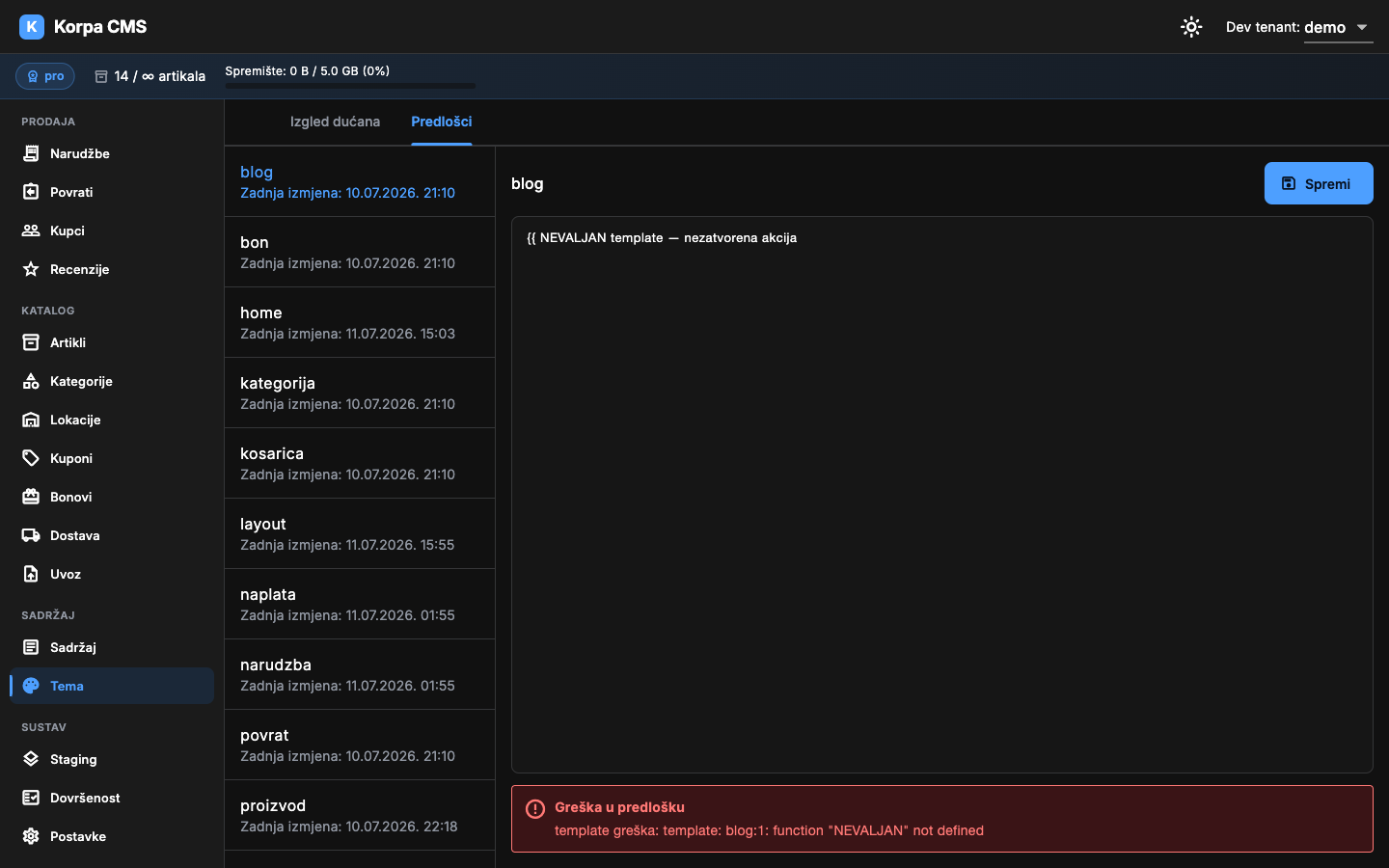Switch to the Predlošci tab

click(442, 122)
